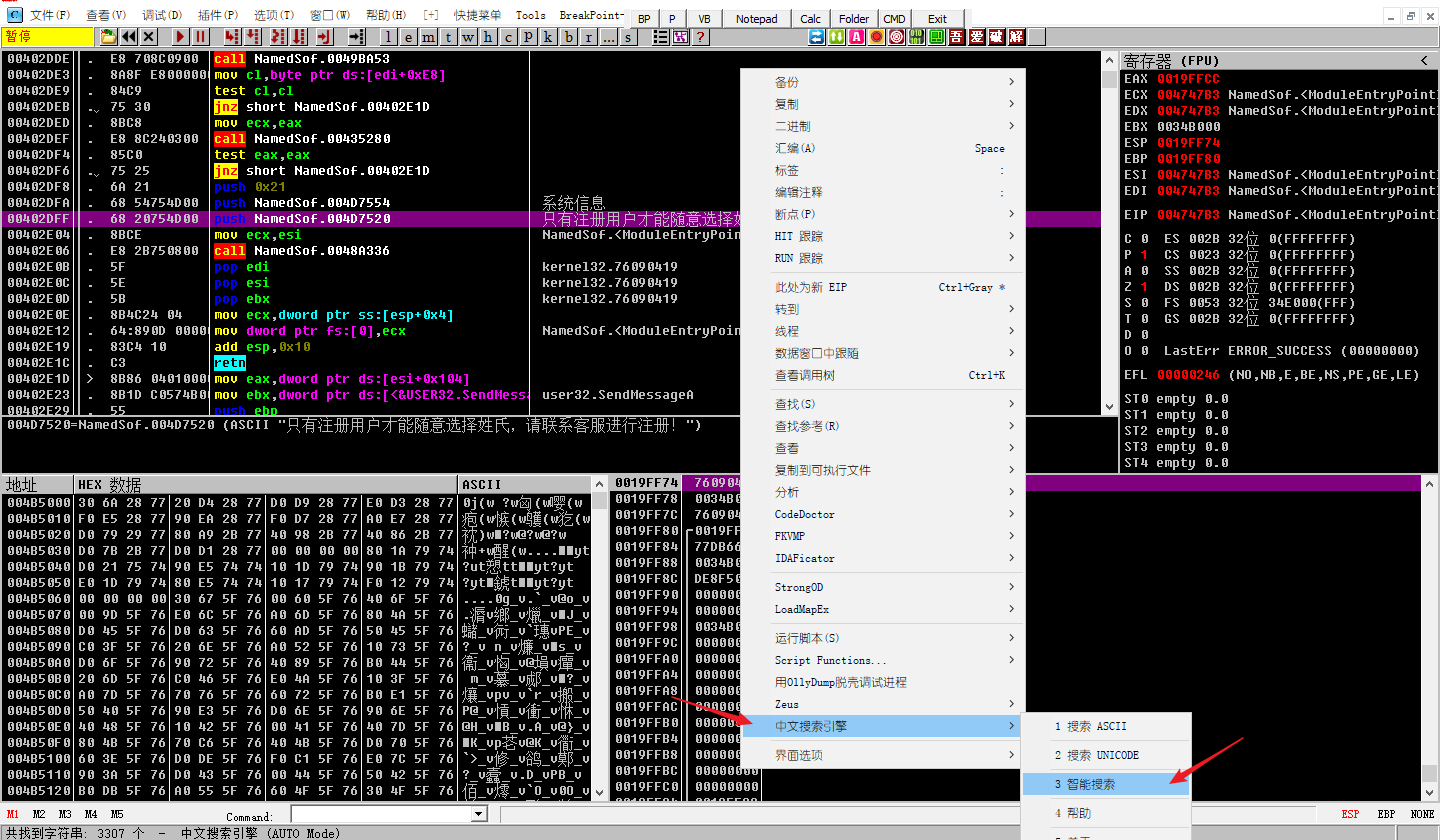Viewport: 1440px width, 840px height.
Task: Choose 3 智能搜索 from the submenu
Action: [x=1106, y=784]
